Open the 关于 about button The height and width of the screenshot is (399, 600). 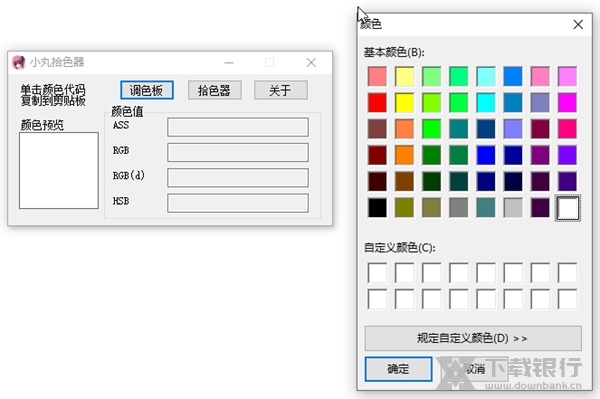coord(280,90)
